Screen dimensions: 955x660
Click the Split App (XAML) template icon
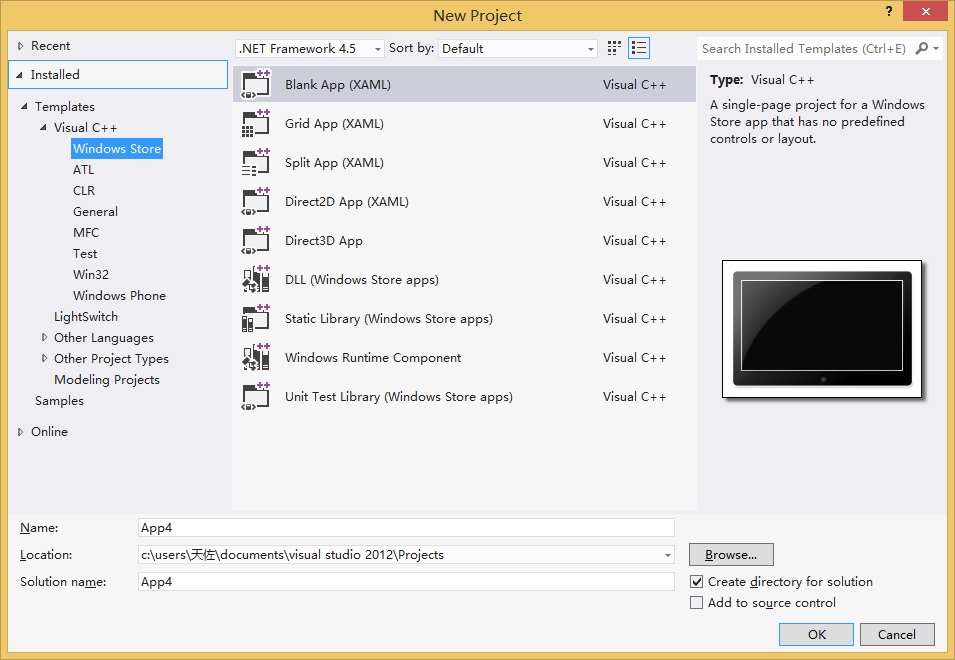point(256,162)
